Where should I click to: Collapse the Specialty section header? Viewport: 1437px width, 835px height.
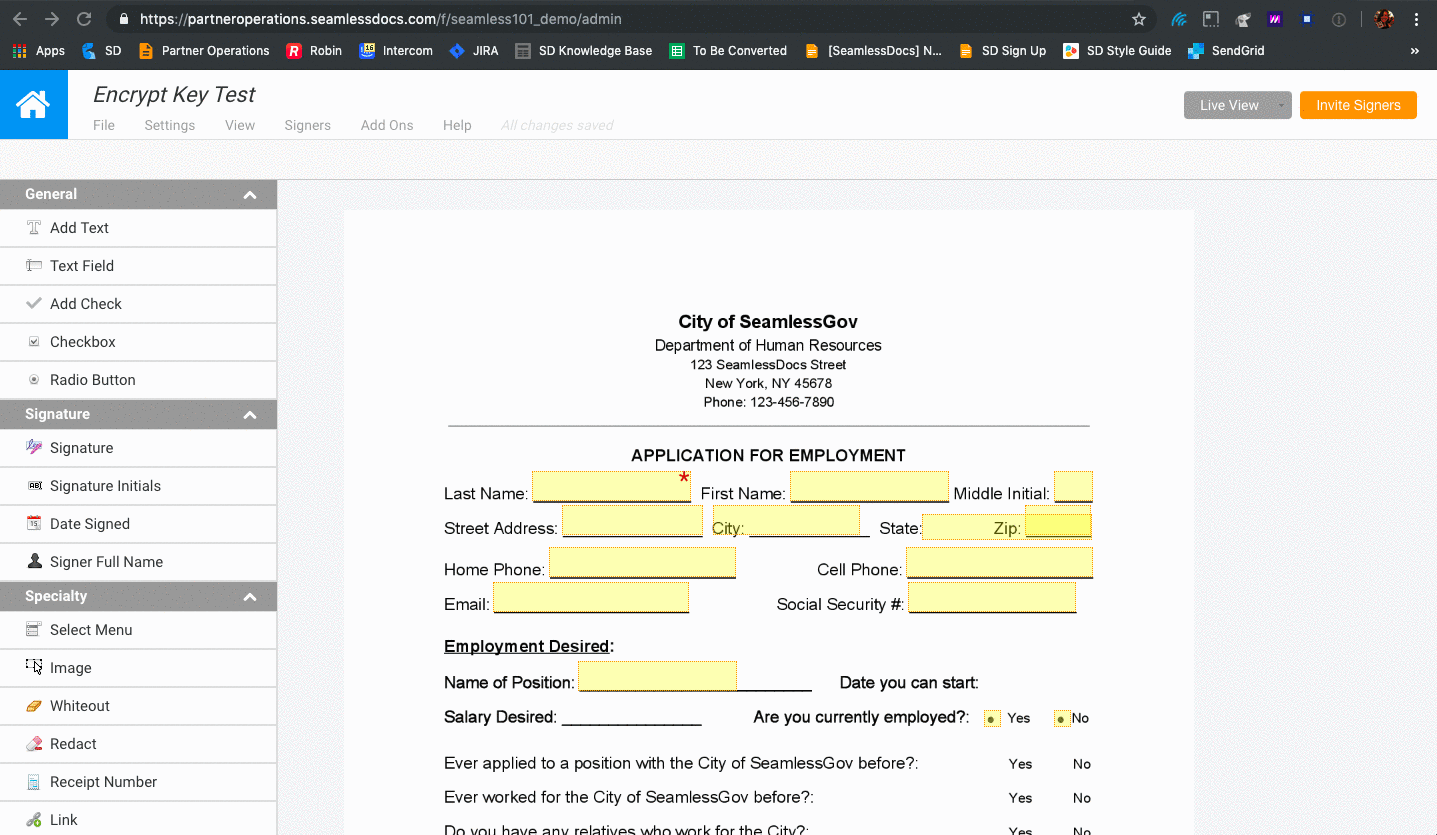(249, 596)
